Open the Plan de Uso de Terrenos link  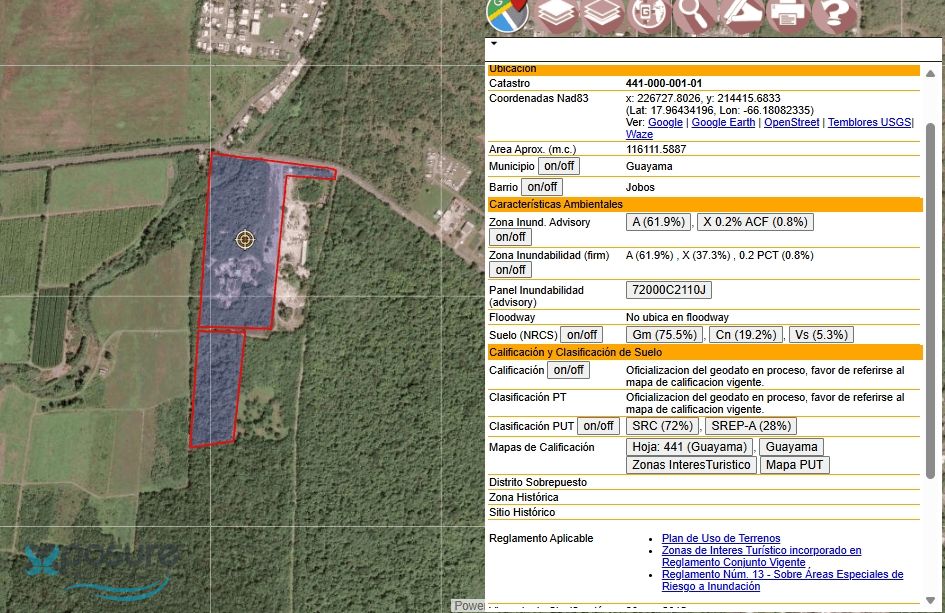coord(720,538)
